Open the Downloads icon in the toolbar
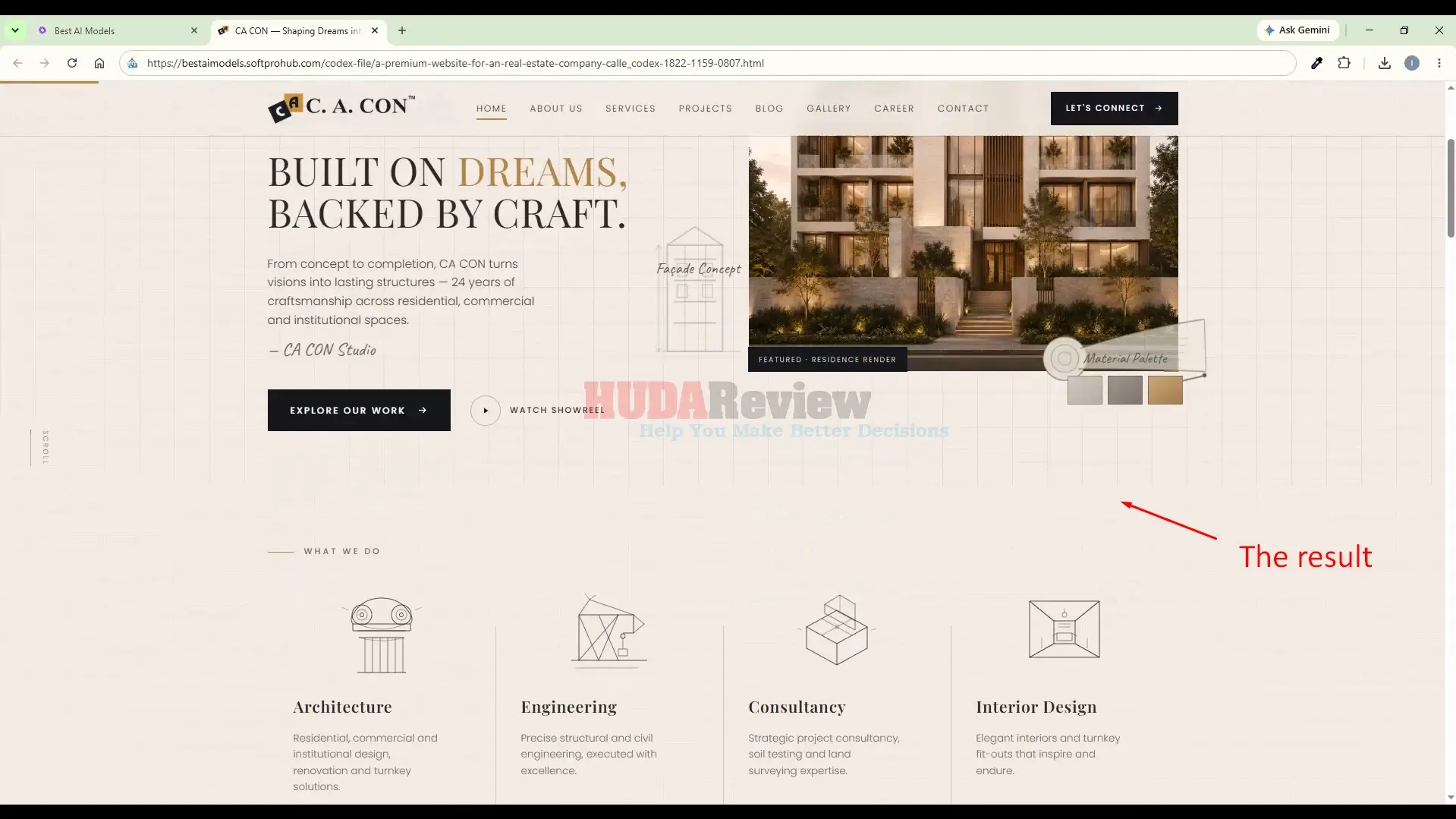Image resolution: width=1456 pixels, height=819 pixels. [1384, 63]
